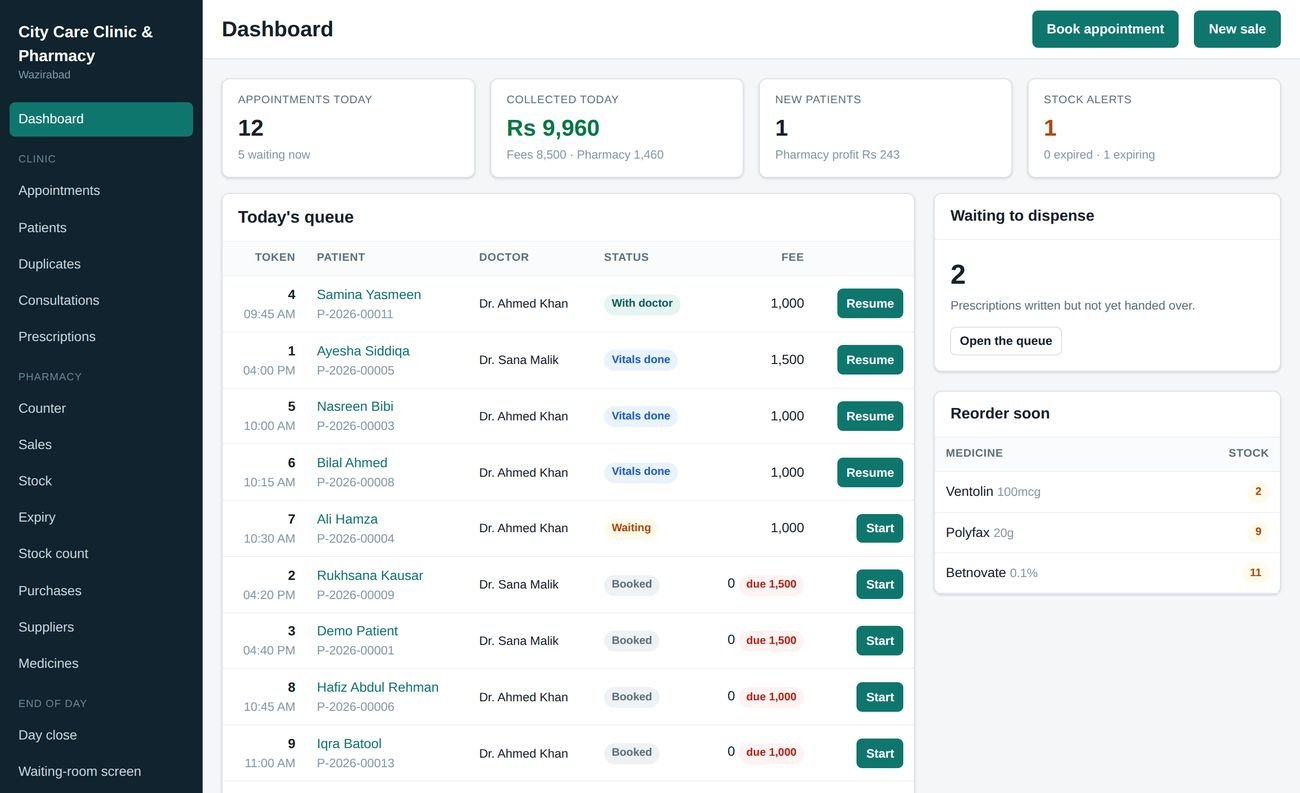Viewport: 1300px width, 793px height.
Task: Start Ali Hamza's consultation
Action: pos(880,528)
